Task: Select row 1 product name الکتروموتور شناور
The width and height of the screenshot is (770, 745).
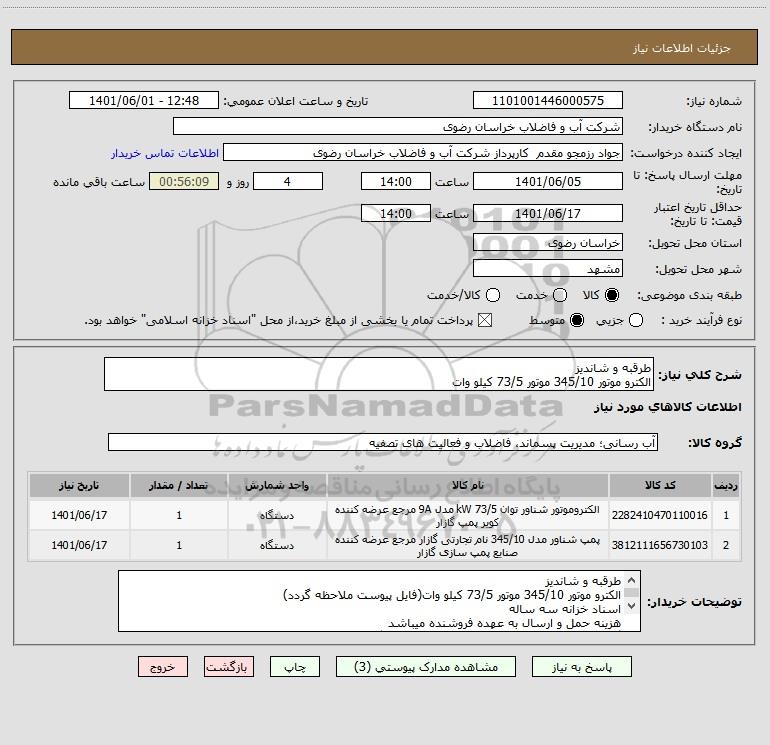Action: [x=467, y=516]
